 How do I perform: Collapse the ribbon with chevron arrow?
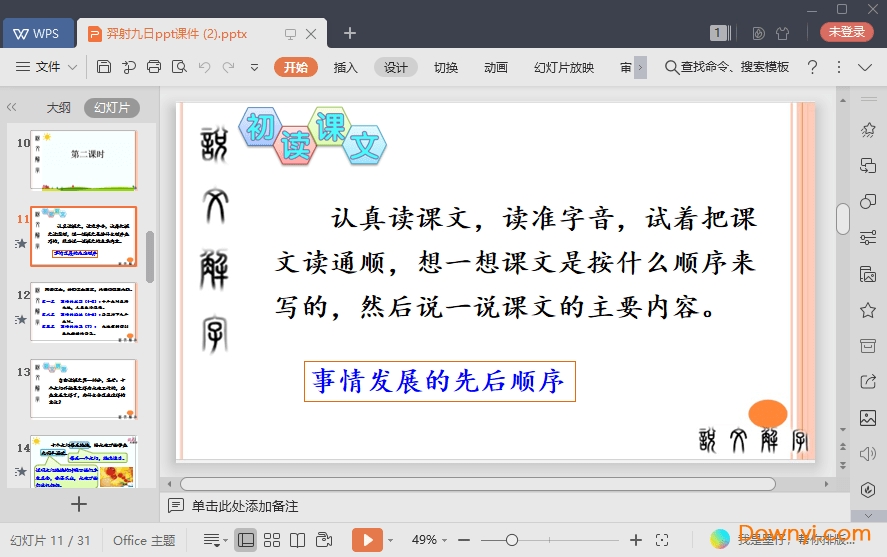point(865,67)
